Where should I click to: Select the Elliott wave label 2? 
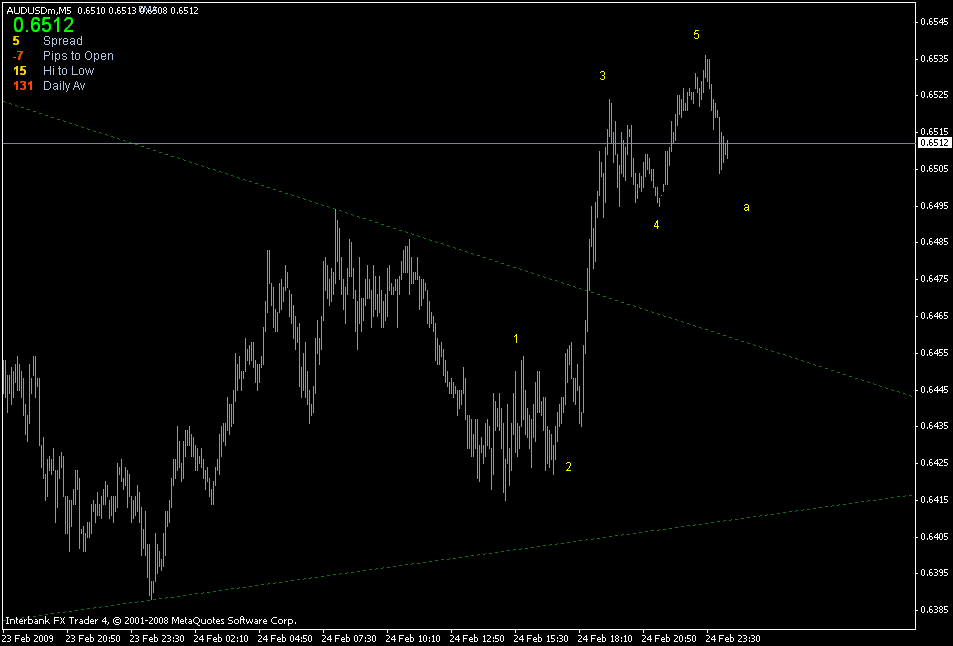click(568, 467)
